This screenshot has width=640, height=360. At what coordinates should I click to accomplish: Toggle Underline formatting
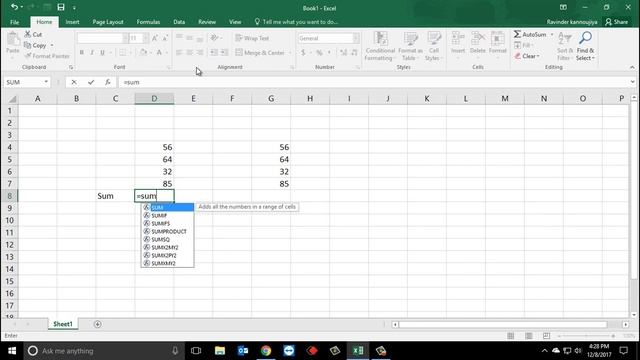coord(102,53)
